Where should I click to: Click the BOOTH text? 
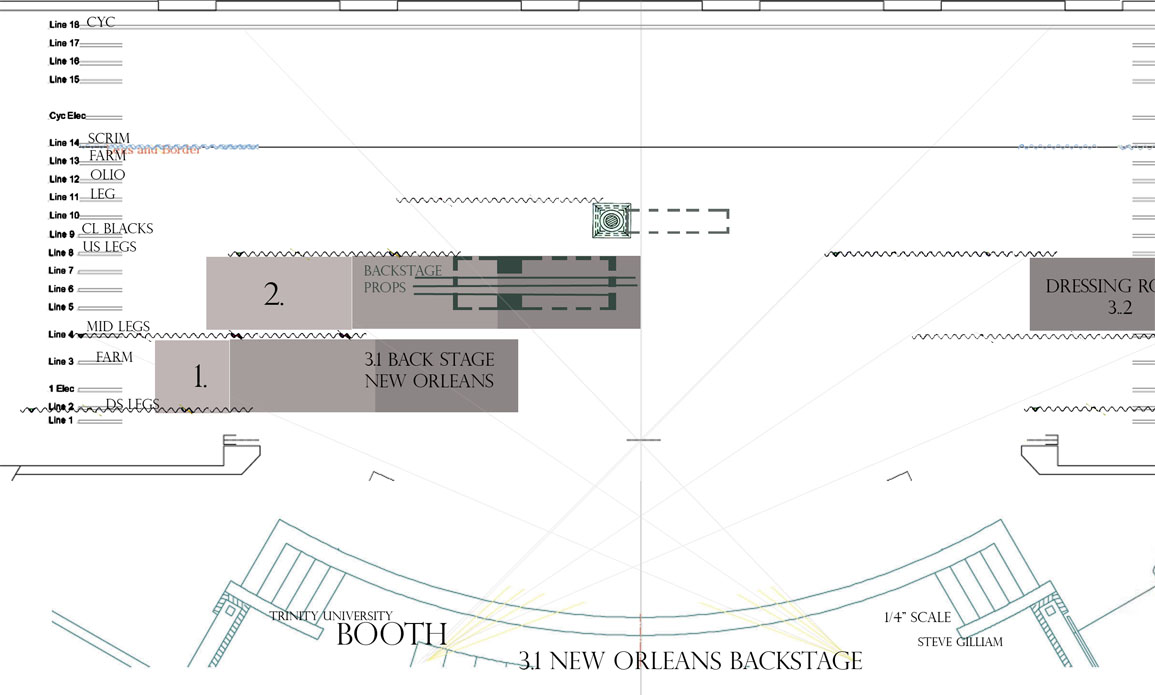pos(391,635)
